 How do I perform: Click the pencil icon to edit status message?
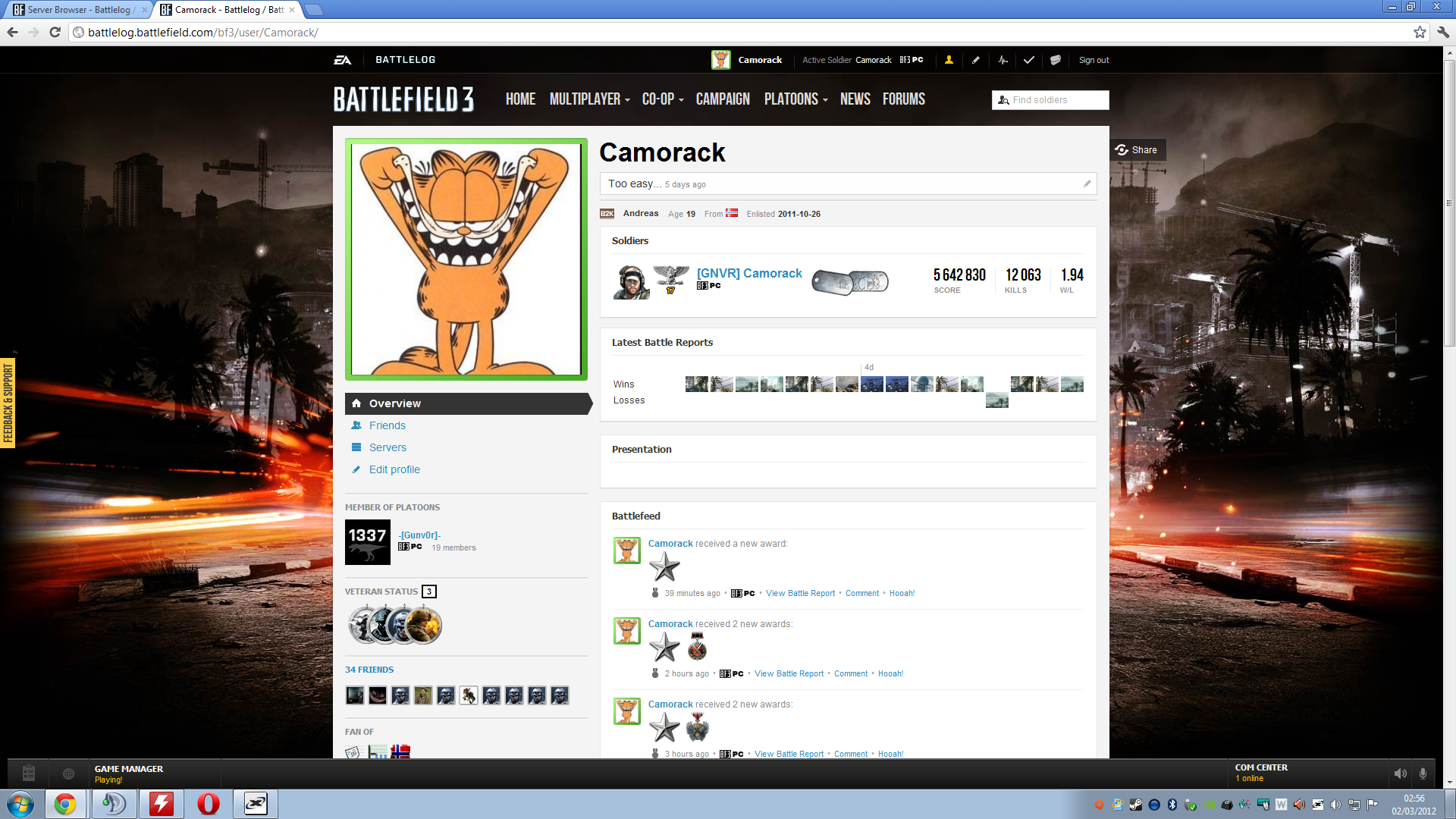[x=1087, y=184]
